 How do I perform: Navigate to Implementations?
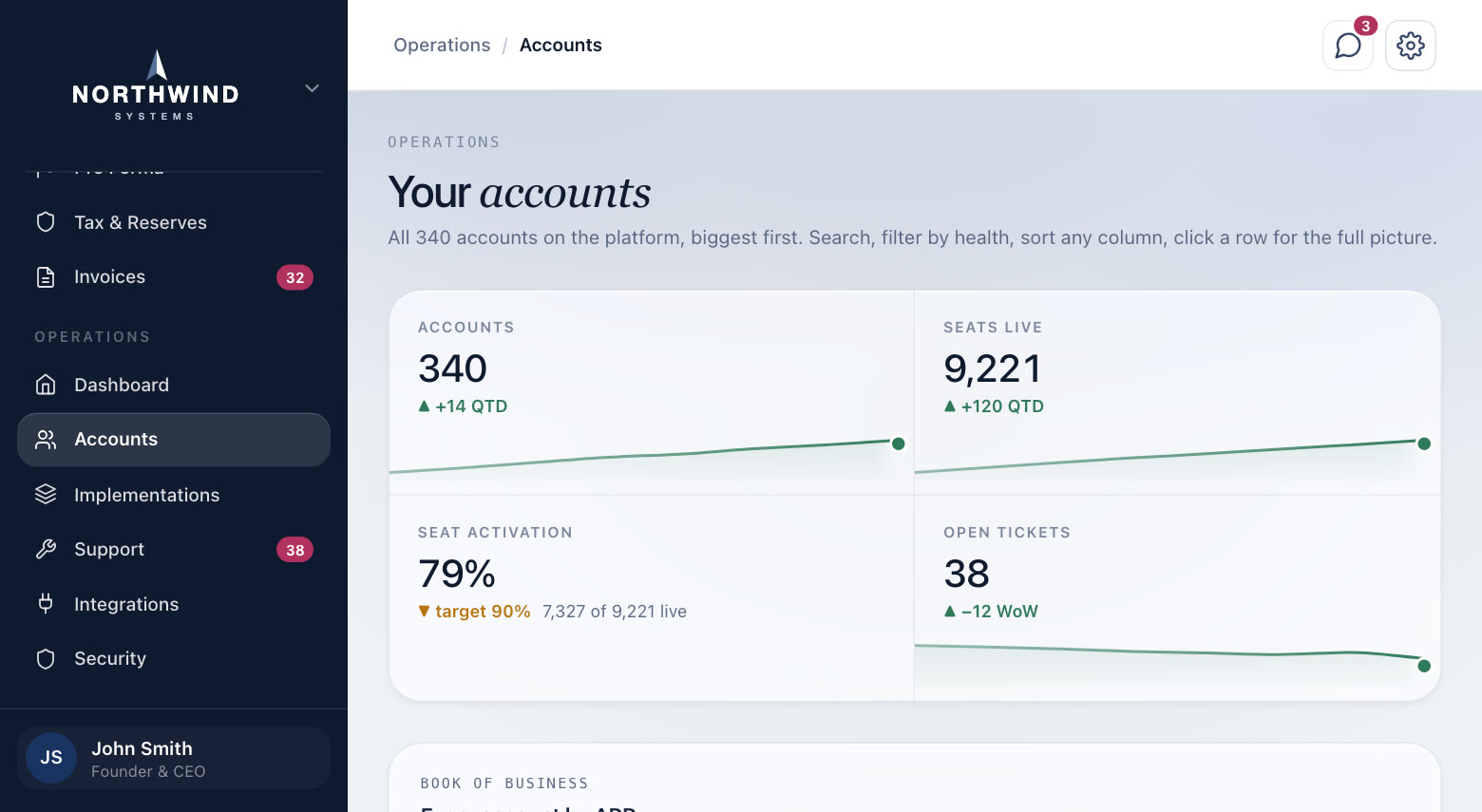click(174, 495)
